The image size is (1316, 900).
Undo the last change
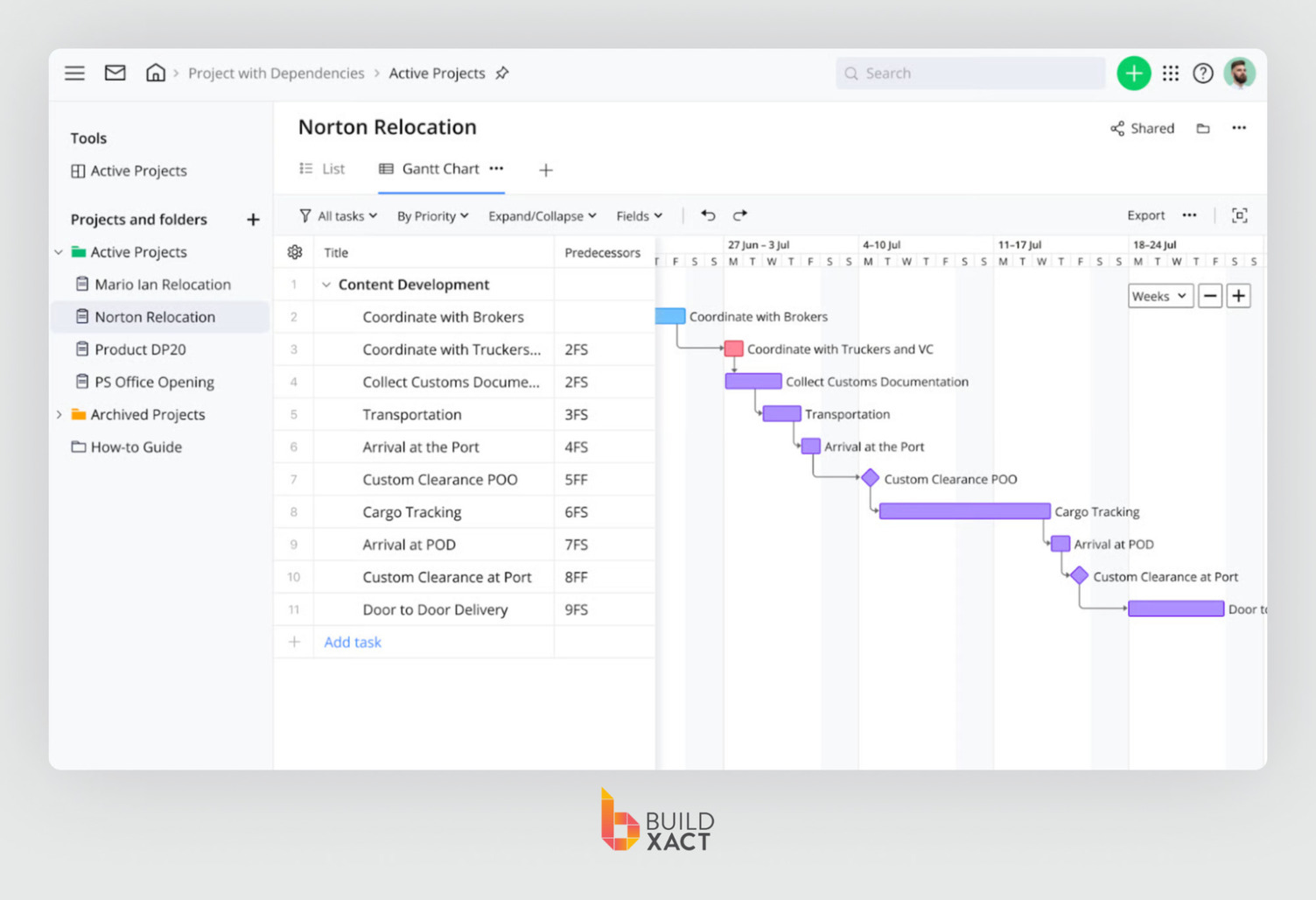(708, 214)
